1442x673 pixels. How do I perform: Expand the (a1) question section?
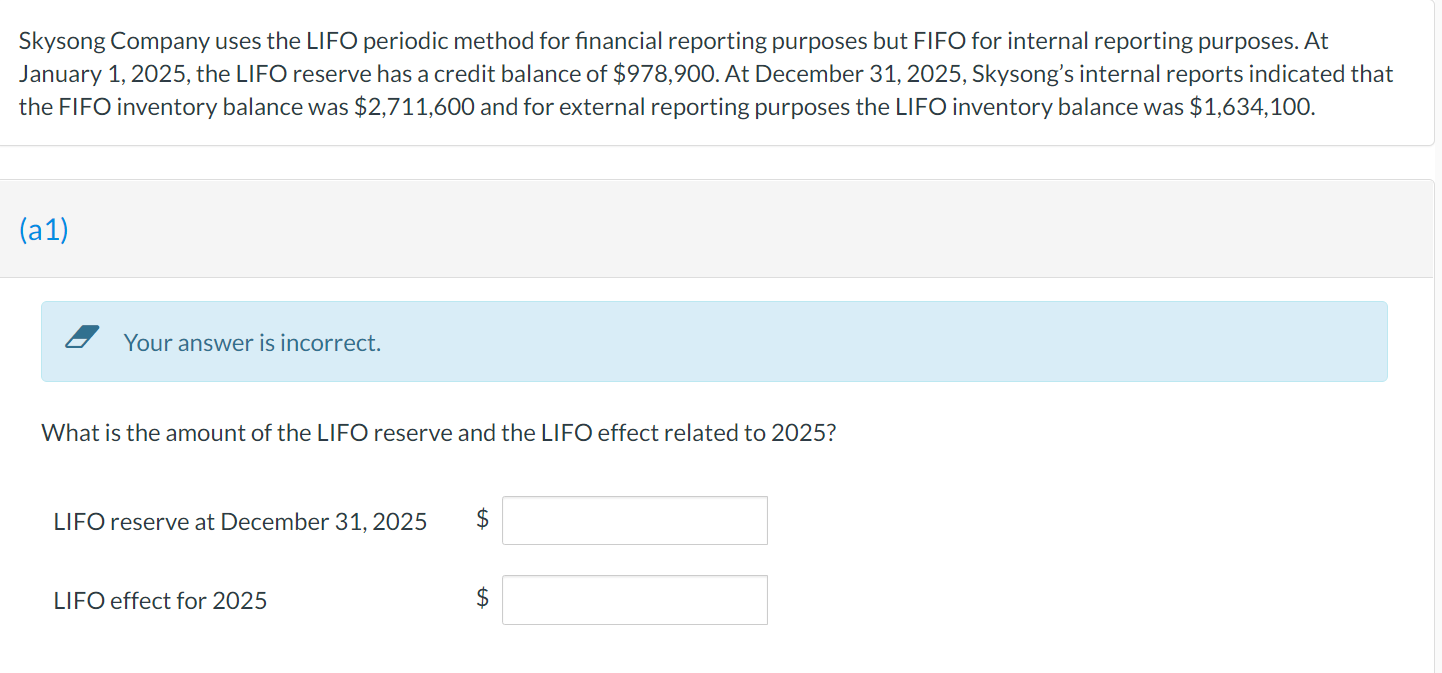pyautogui.click(x=43, y=229)
